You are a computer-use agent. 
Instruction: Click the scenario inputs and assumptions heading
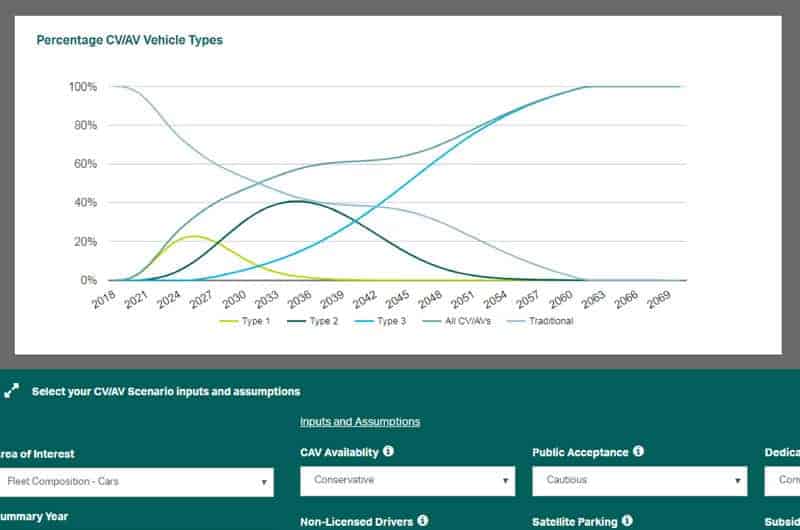(166, 392)
